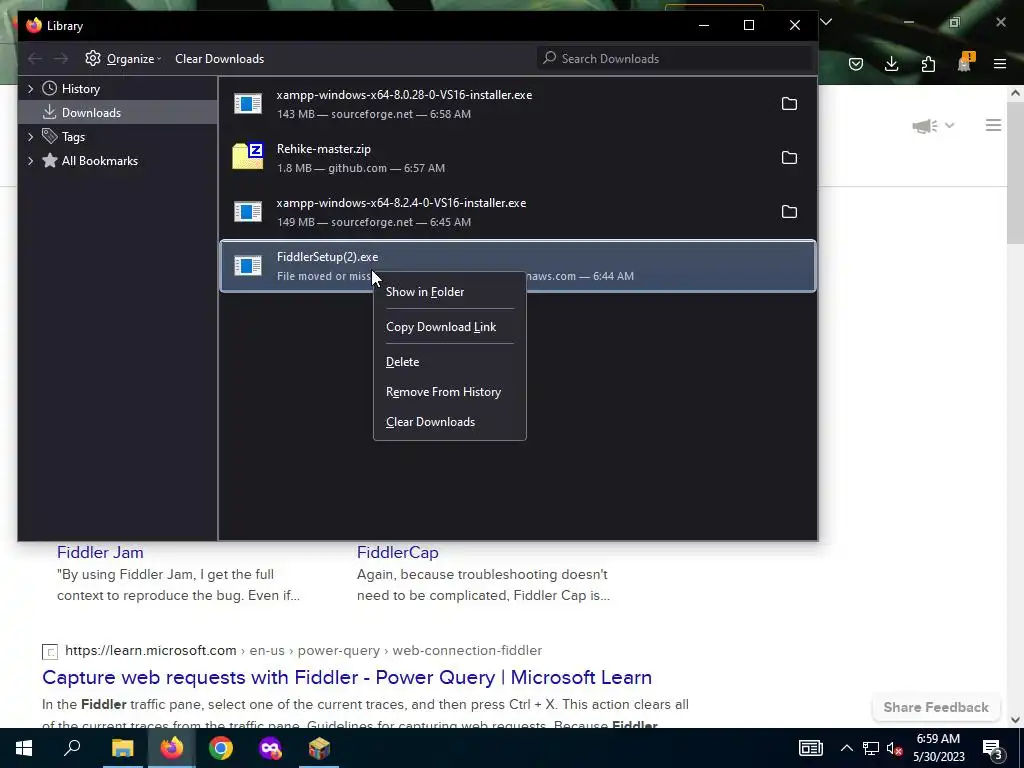Open the web page hamburger menu
This screenshot has height=768, width=1024.
[x=993, y=125]
